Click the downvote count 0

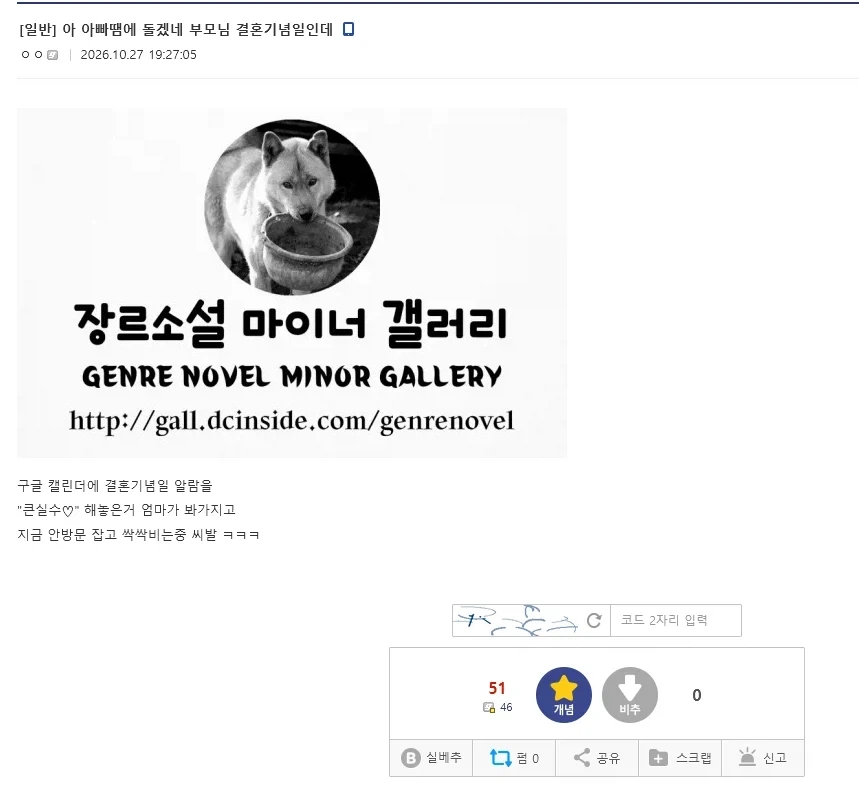tap(697, 695)
